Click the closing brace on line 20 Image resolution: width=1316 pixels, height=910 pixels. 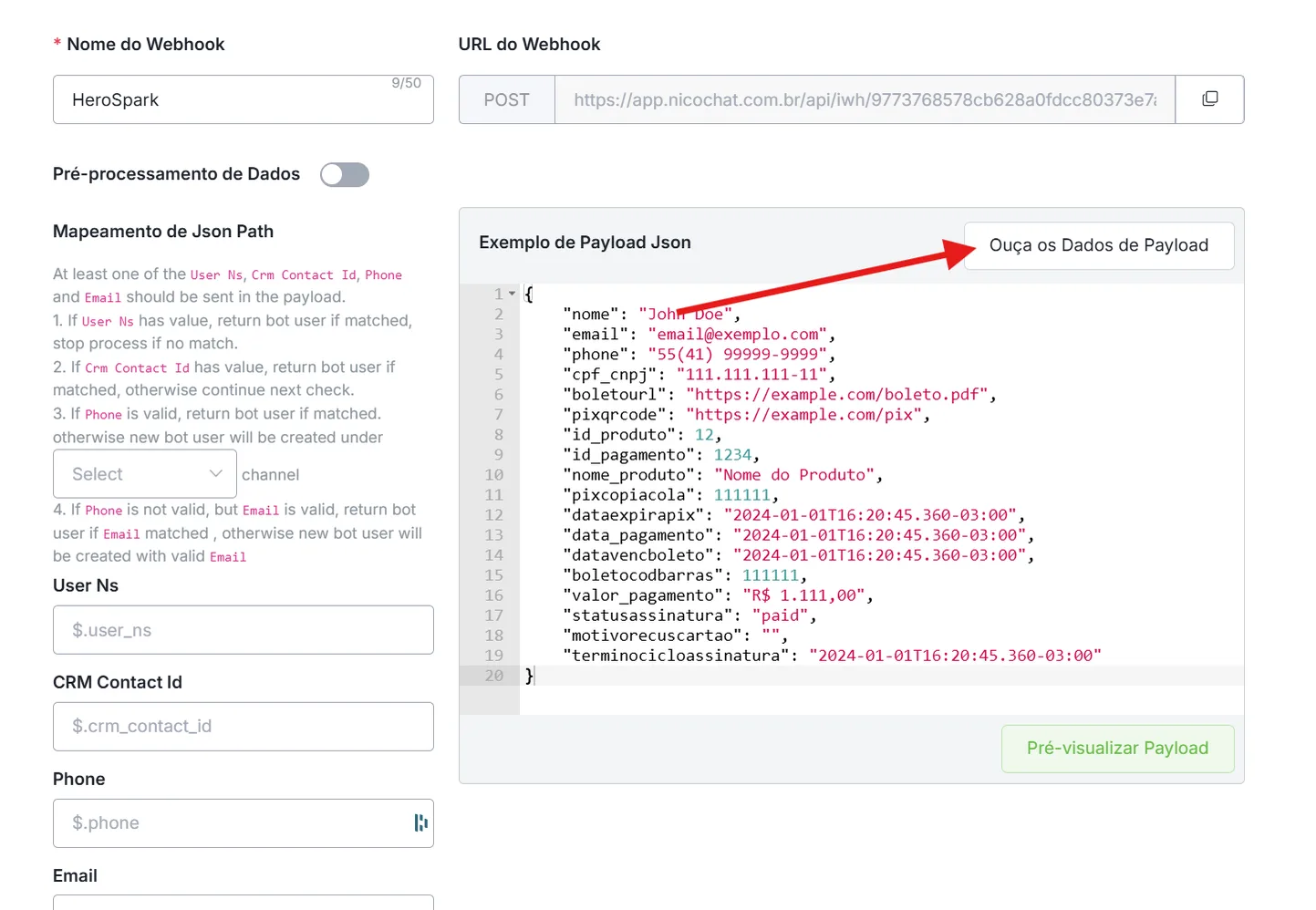(529, 676)
